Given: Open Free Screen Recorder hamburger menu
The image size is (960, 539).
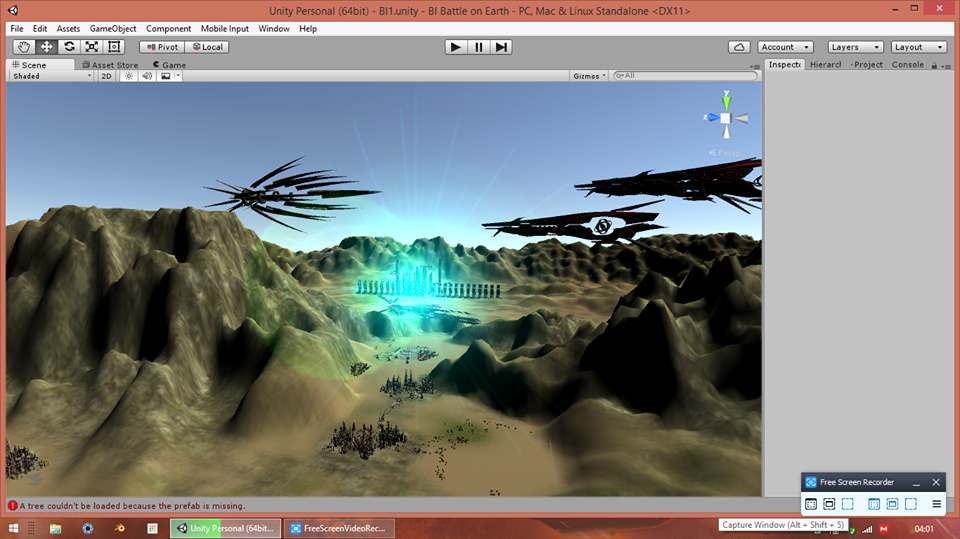Looking at the screenshot, I should 937,504.
